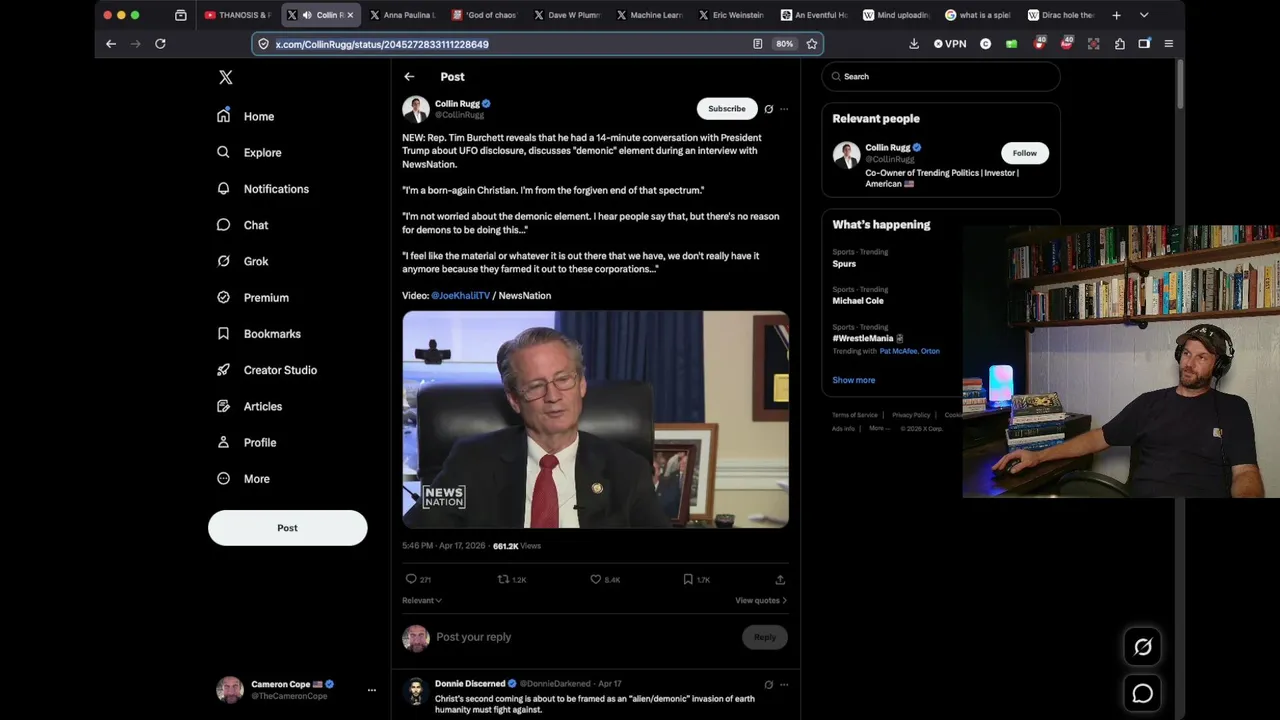1280x720 pixels.
Task: Click the address bar URL
Action: [x=382, y=44]
